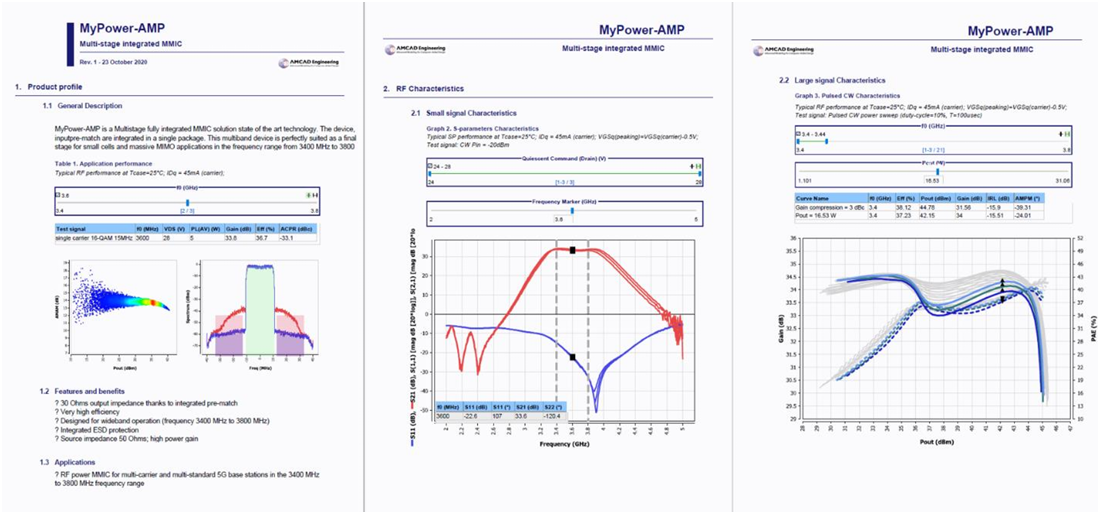Click 'ACPR (dBc)' column header

(x=300, y=228)
